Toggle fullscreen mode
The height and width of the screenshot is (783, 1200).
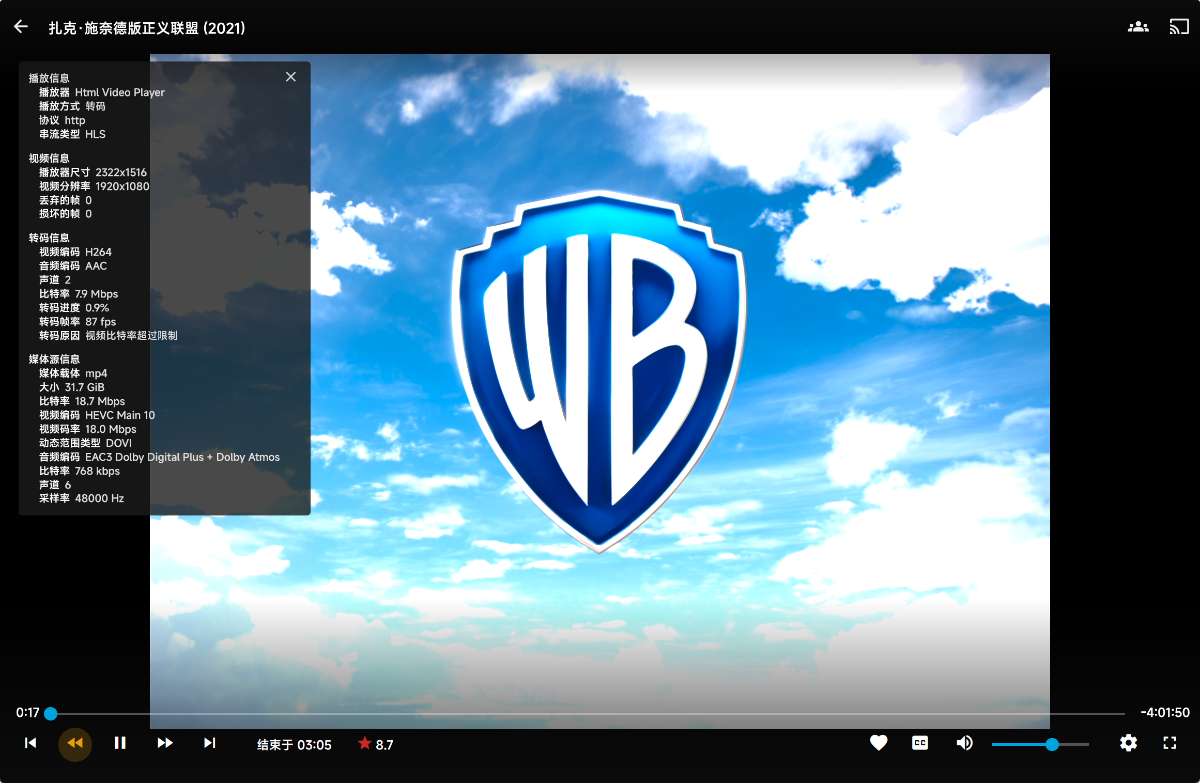point(1170,743)
